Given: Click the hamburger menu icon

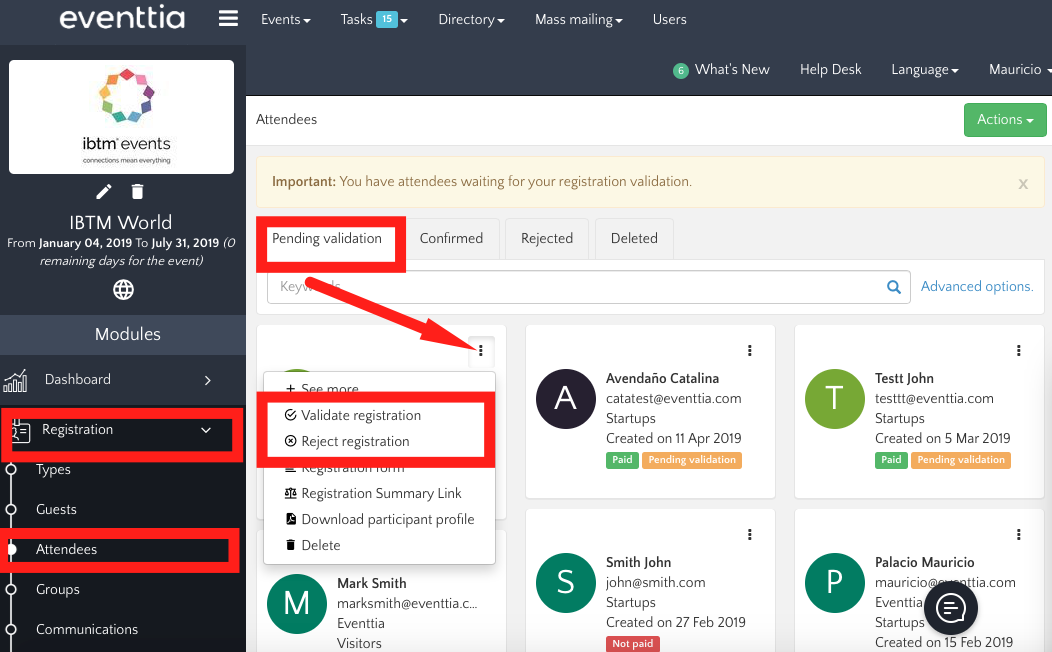Looking at the screenshot, I should (228, 19).
